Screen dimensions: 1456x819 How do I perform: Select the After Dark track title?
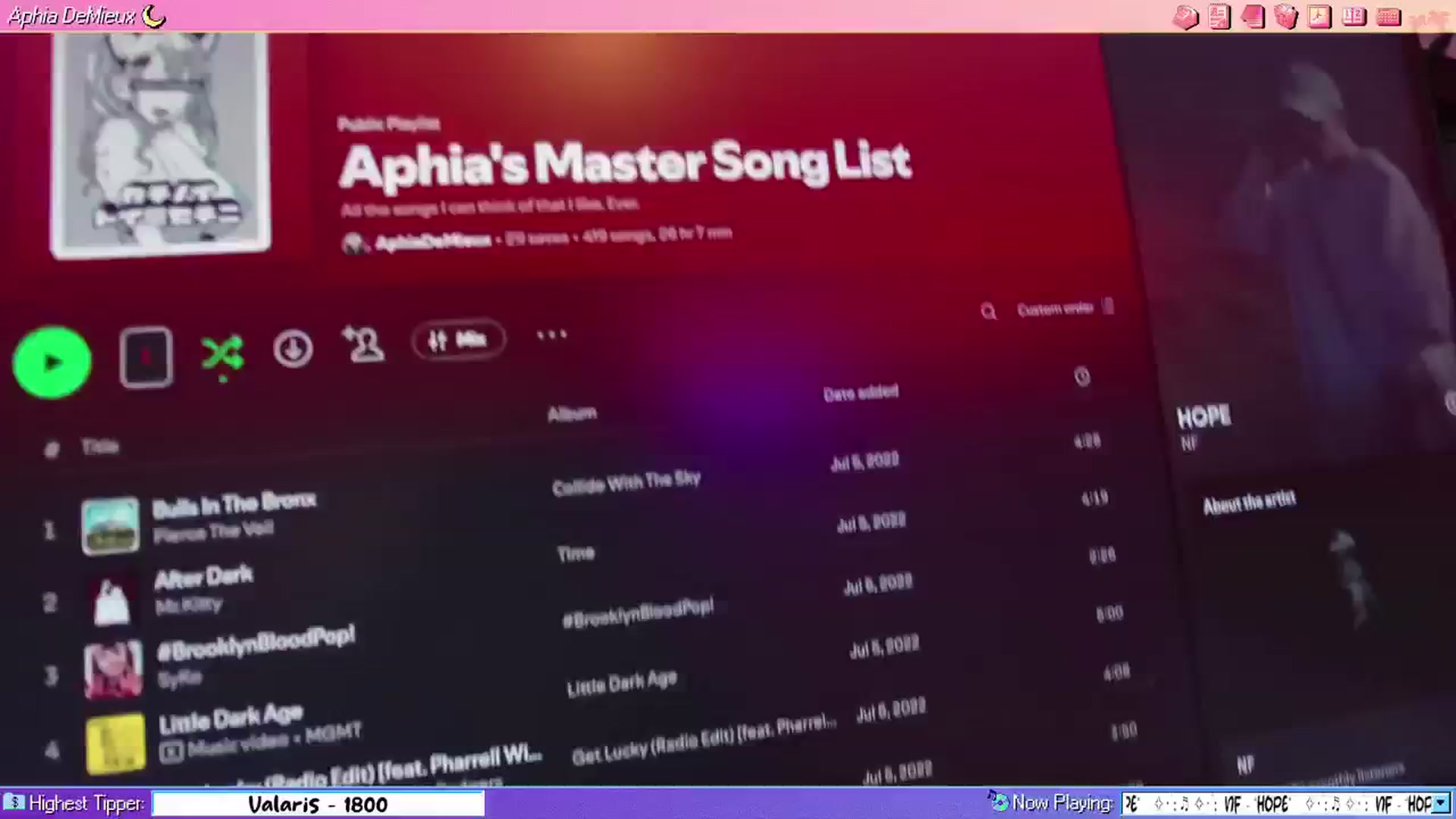point(204,577)
